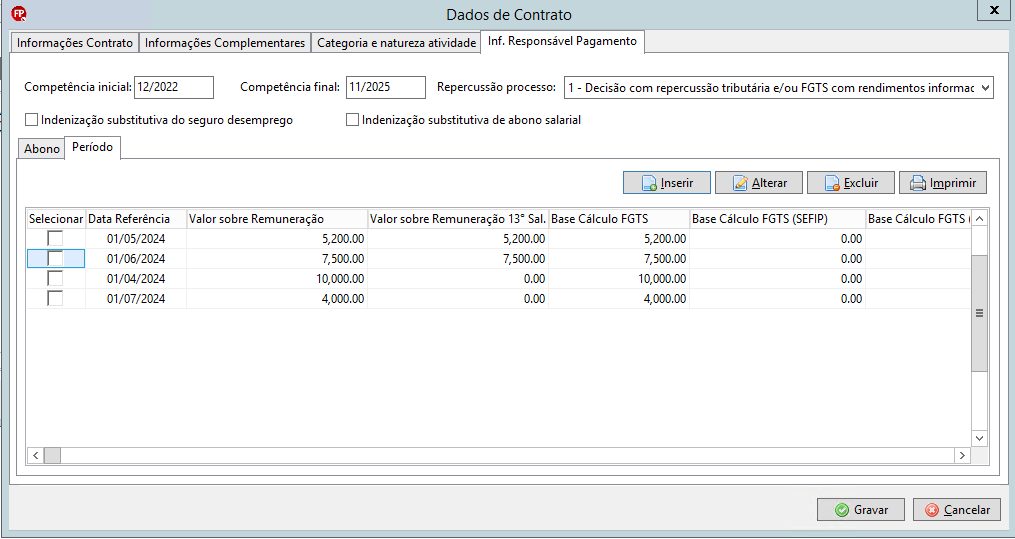Image resolution: width=1015 pixels, height=539 pixels.
Task: Click the Data Referência column header
Action: pyautogui.click(x=136, y=219)
